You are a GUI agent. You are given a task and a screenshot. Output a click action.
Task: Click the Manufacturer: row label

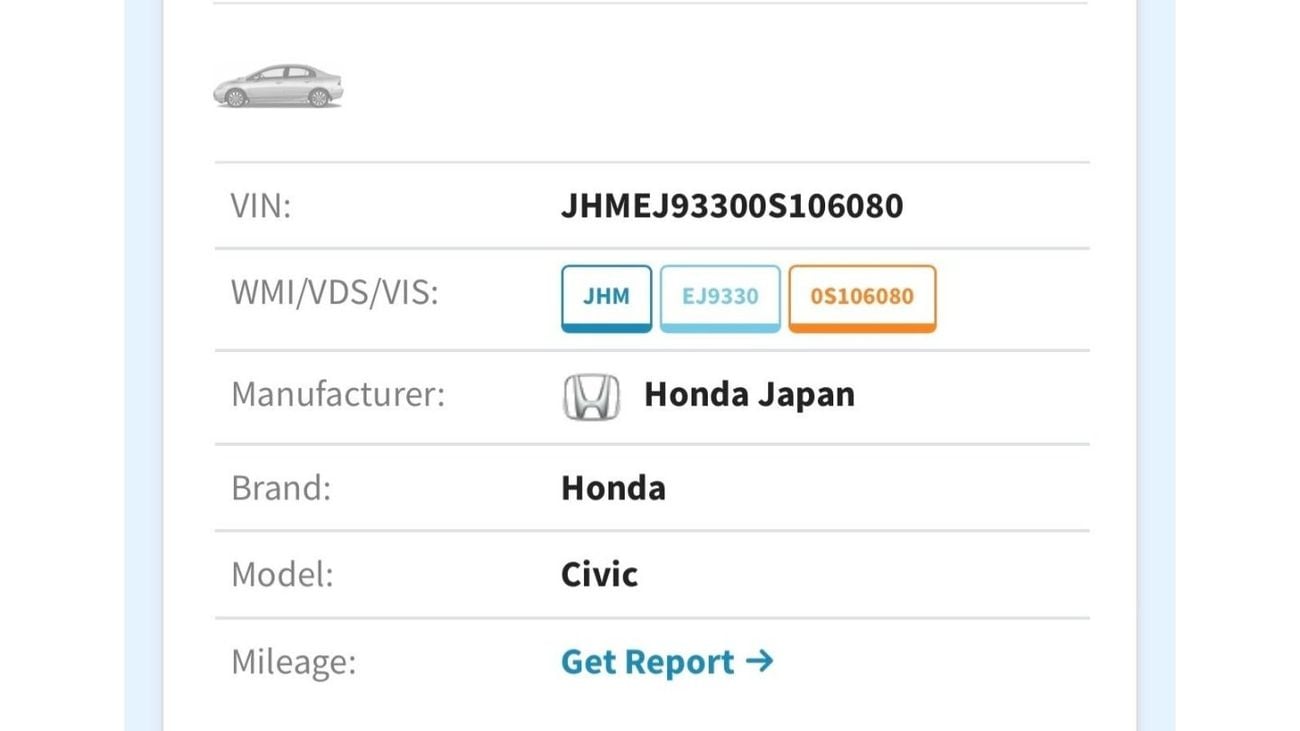pos(338,394)
